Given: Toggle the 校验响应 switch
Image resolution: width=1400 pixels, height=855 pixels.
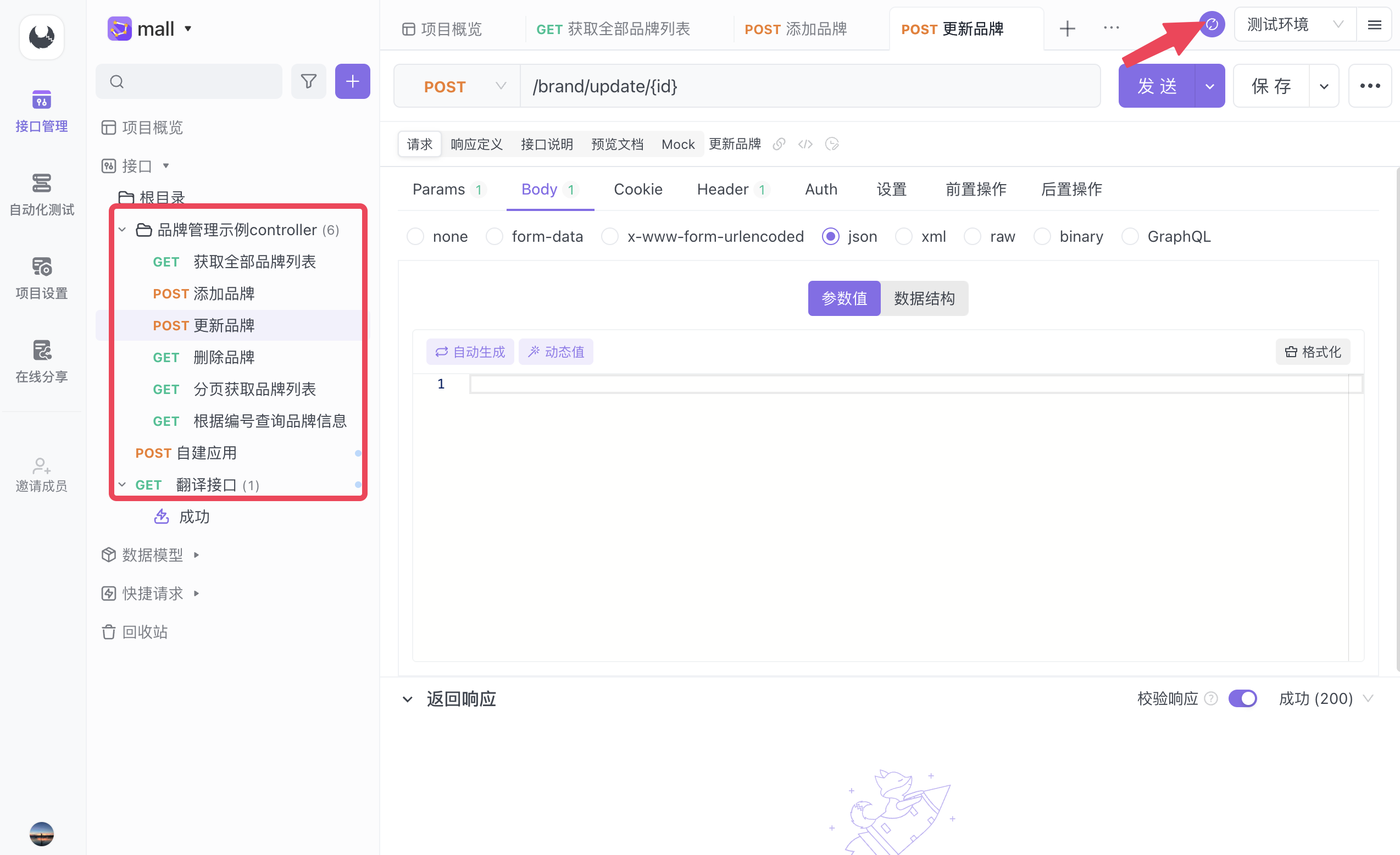Looking at the screenshot, I should [1242, 698].
